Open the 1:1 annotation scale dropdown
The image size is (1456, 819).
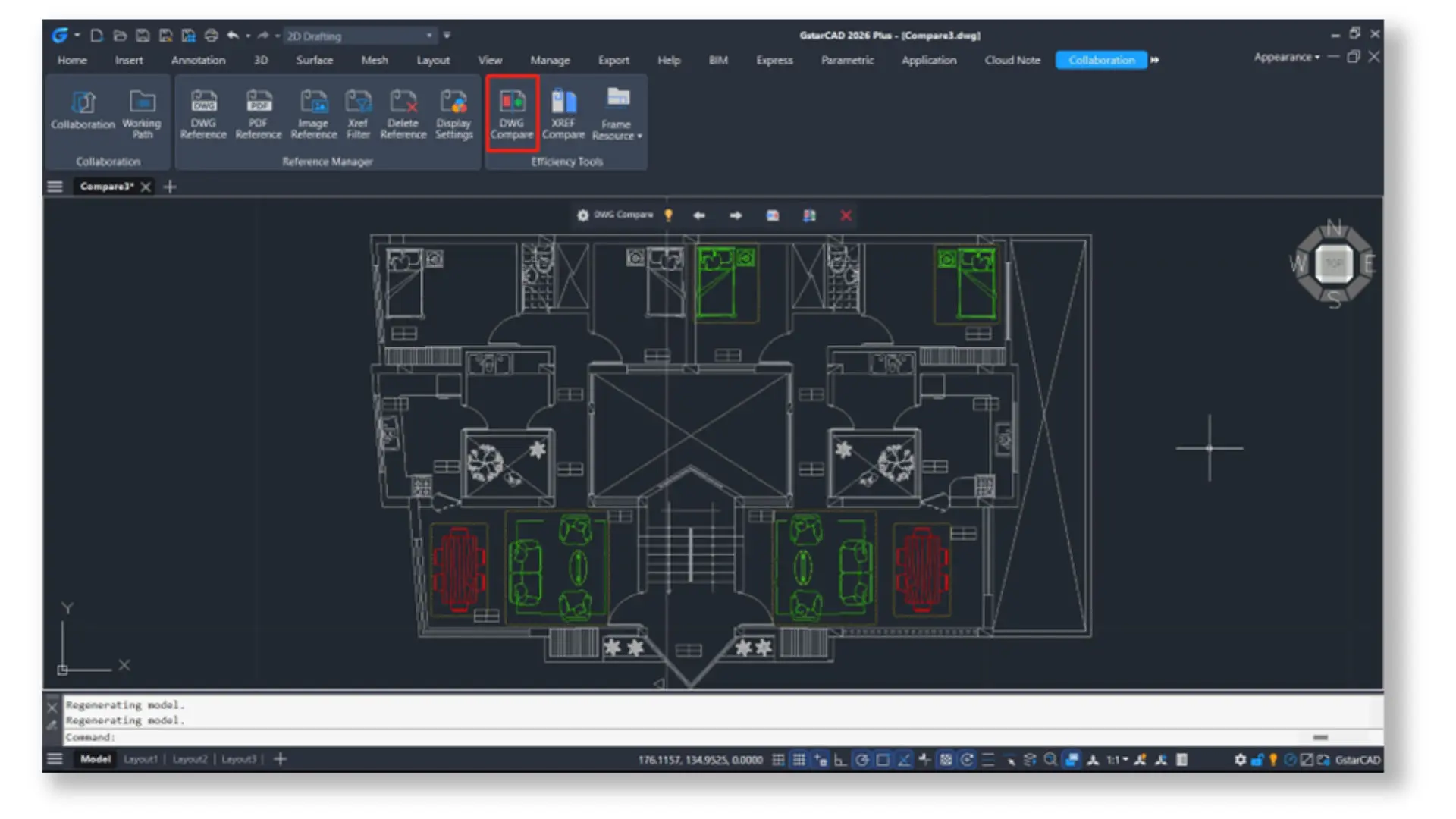point(1116,760)
